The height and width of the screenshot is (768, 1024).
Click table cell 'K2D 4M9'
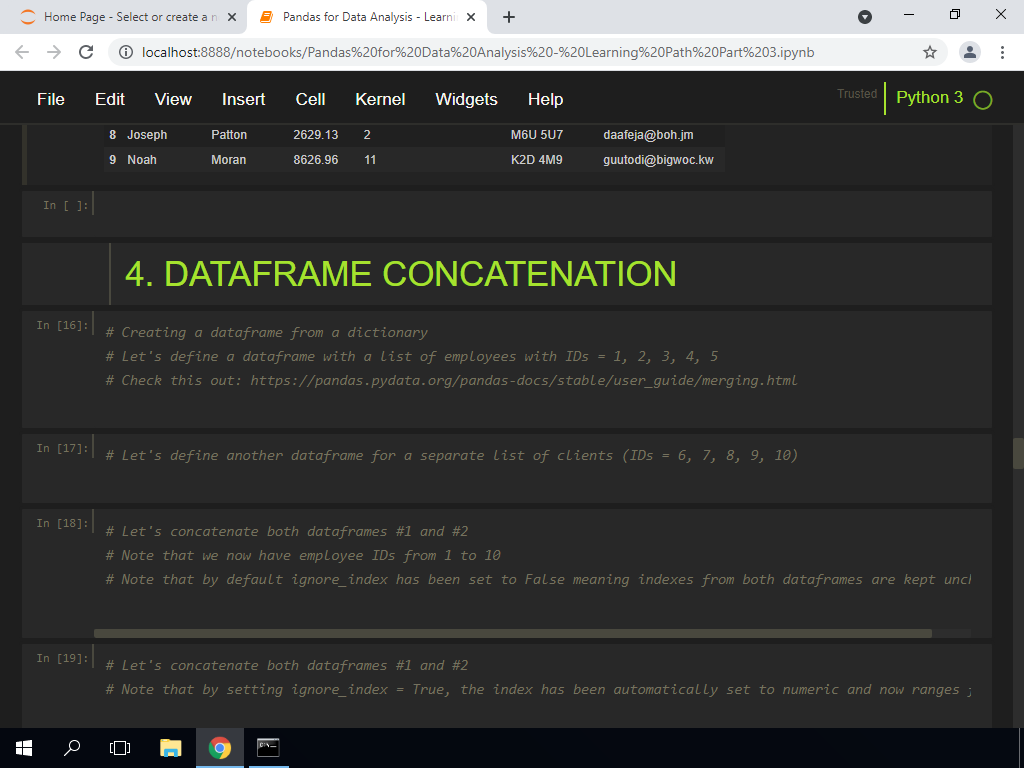tap(537, 160)
